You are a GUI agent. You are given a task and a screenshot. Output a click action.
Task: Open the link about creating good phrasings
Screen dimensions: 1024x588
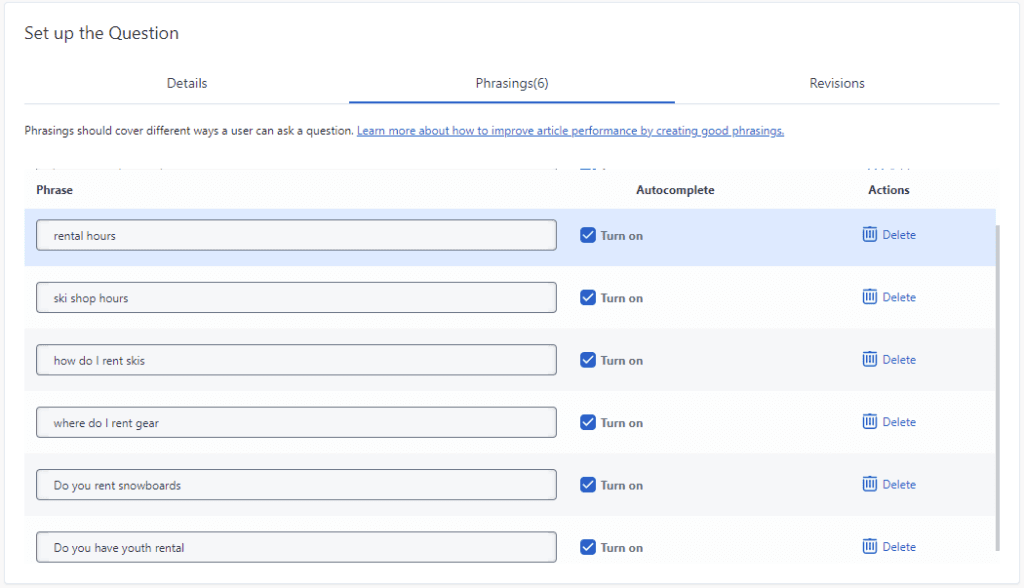570,130
